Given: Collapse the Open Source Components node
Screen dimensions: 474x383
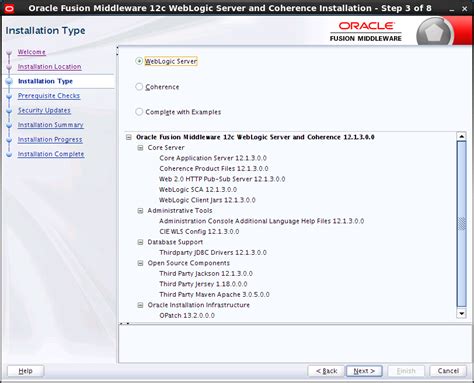Looking at the screenshot, I should point(140,263).
